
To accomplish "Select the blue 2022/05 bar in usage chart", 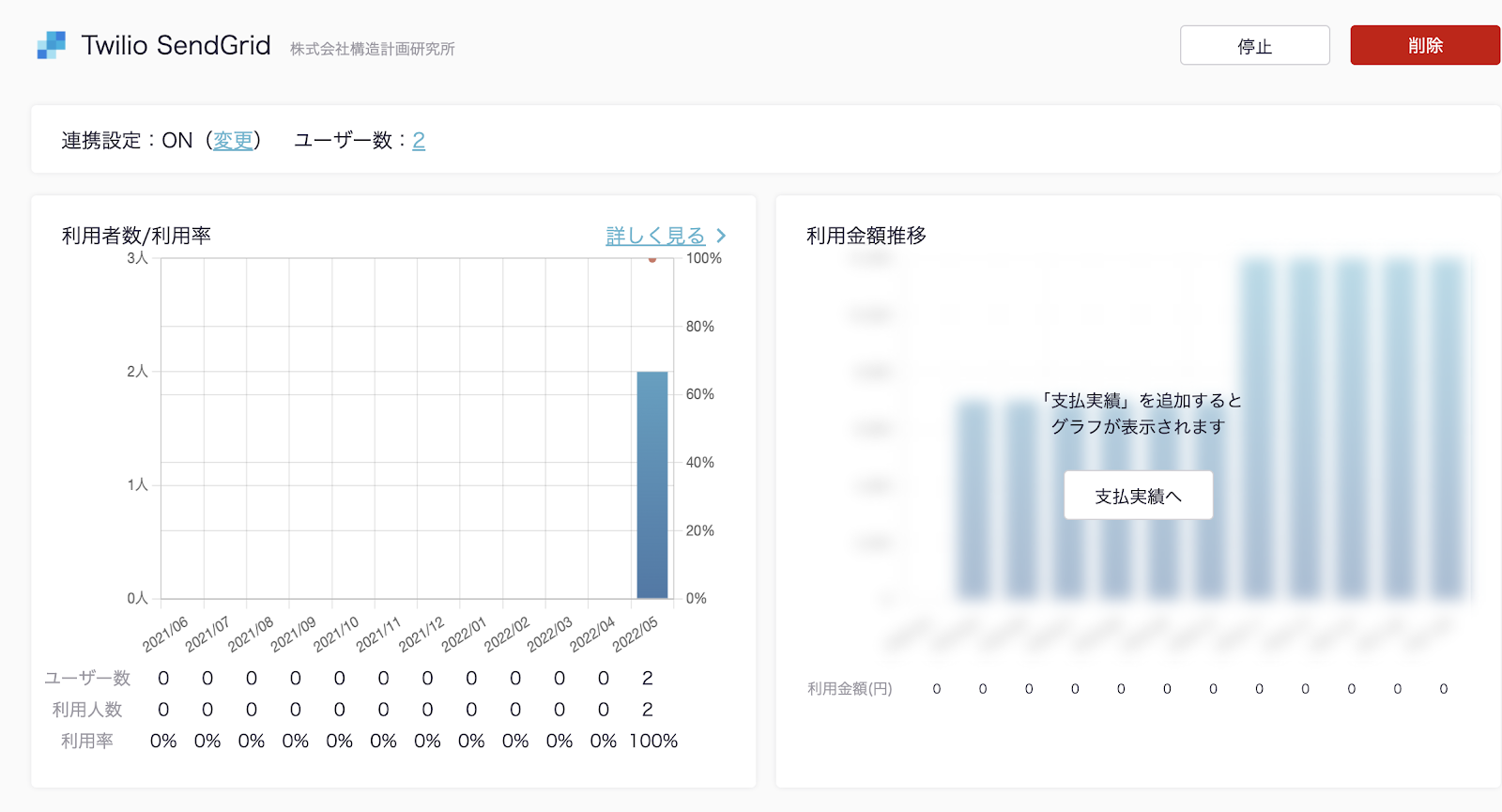I will tap(651, 484).
